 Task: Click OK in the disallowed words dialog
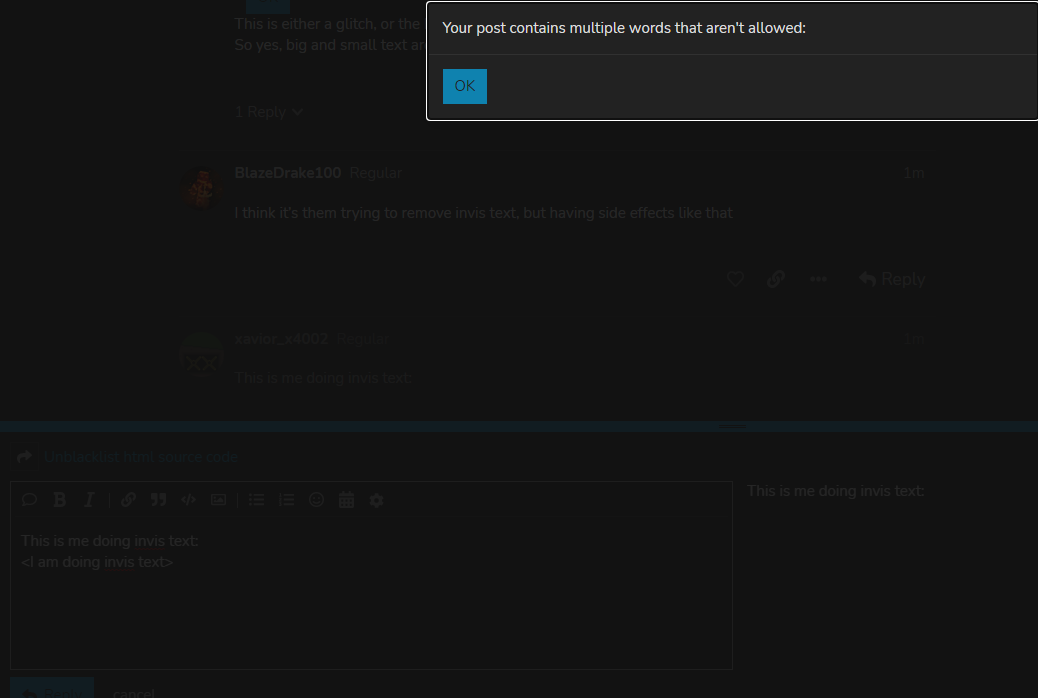(464, 86)
